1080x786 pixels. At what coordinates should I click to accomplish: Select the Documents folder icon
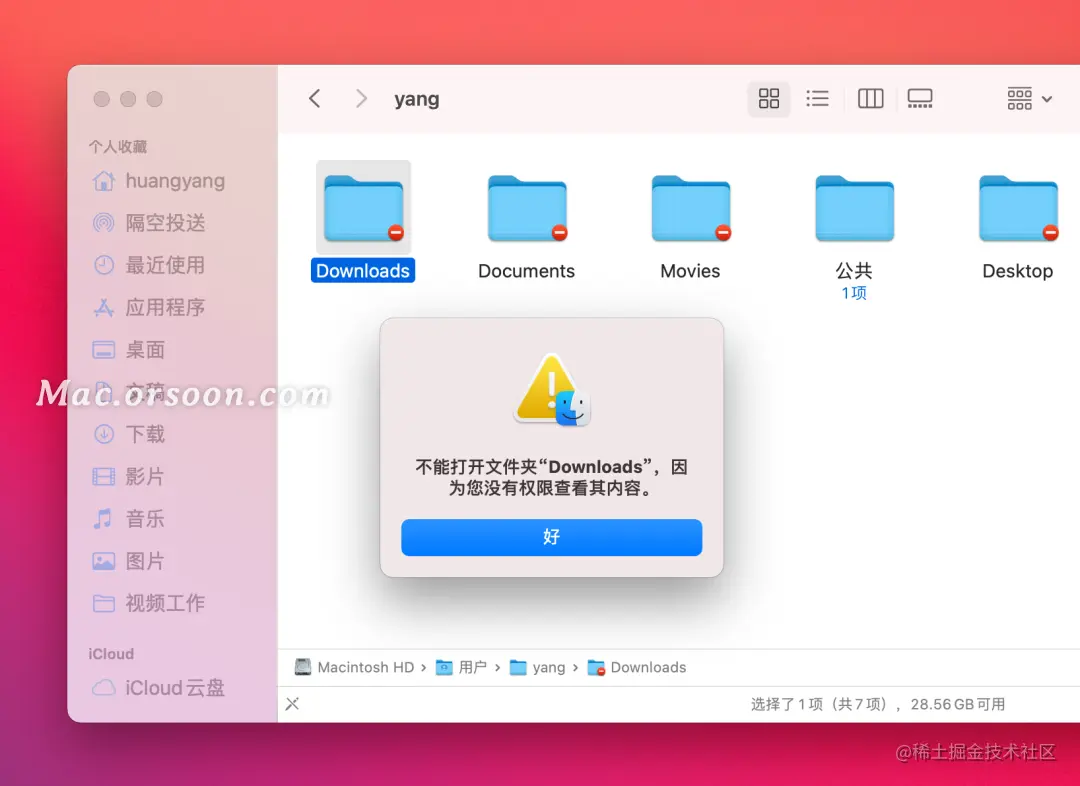(x=527, y=209)
